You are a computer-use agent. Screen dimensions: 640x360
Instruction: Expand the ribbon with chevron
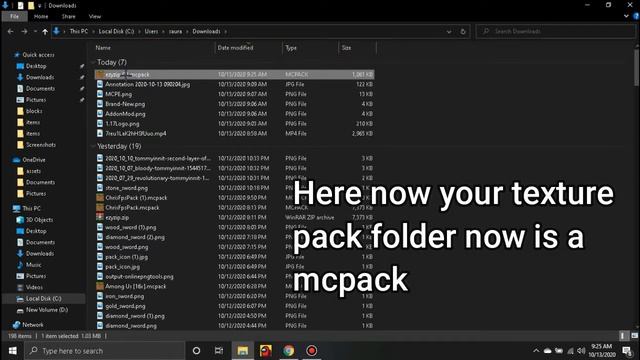(x=626, y=16)
